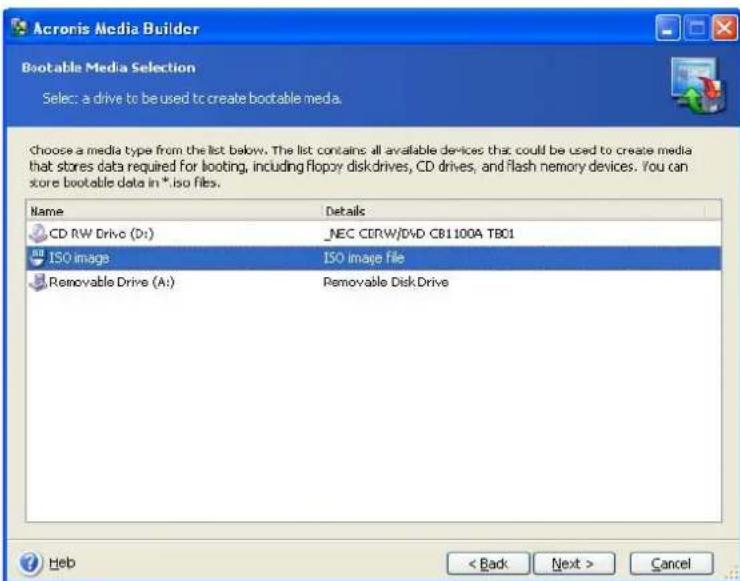Viewport: 740px width, 581px height.
Task: Open the Help link text
Action: pos(62,563)
